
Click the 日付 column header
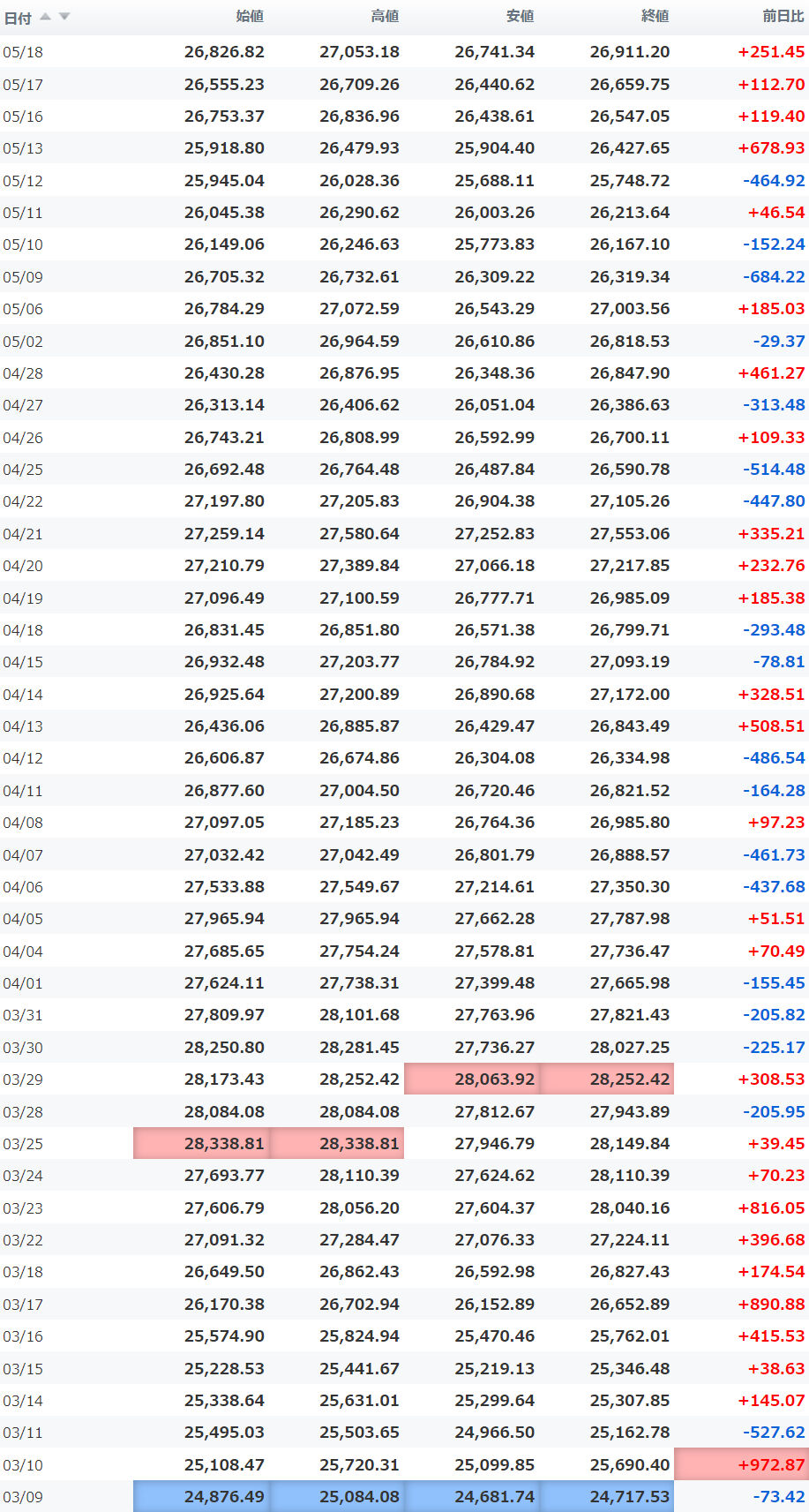19,18
